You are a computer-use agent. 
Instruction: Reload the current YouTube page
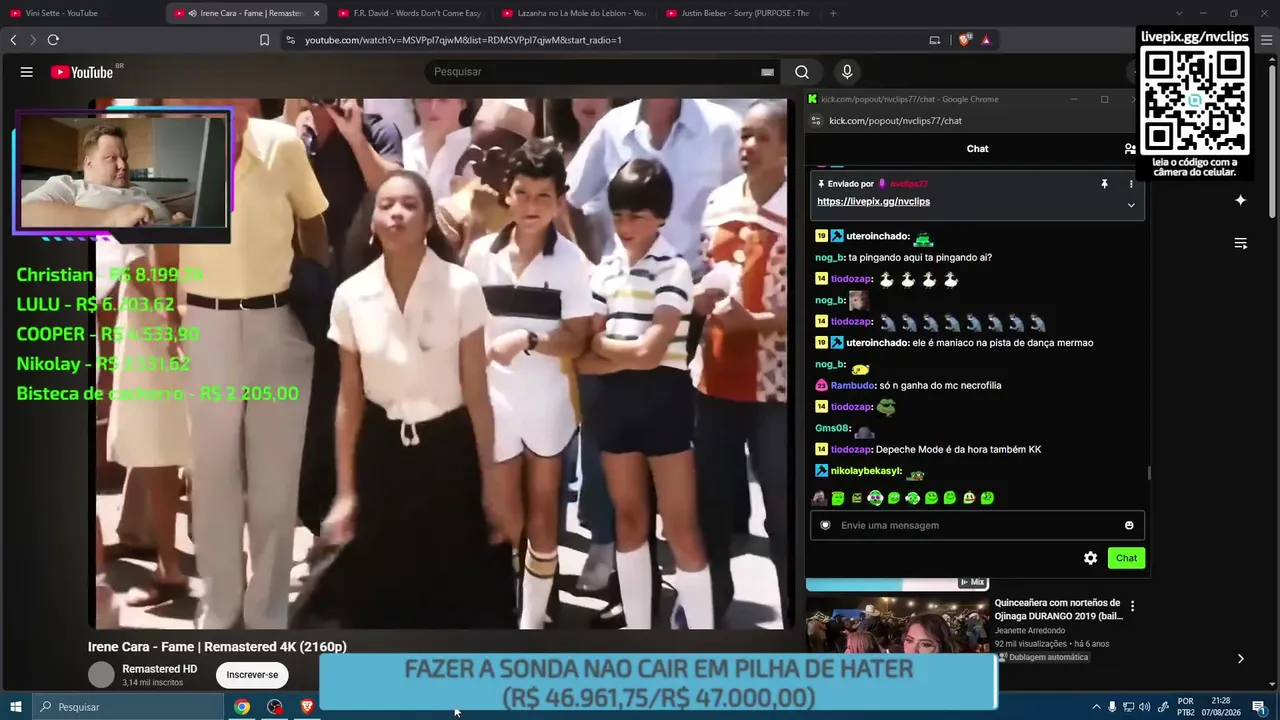click(x=53, y=40)
